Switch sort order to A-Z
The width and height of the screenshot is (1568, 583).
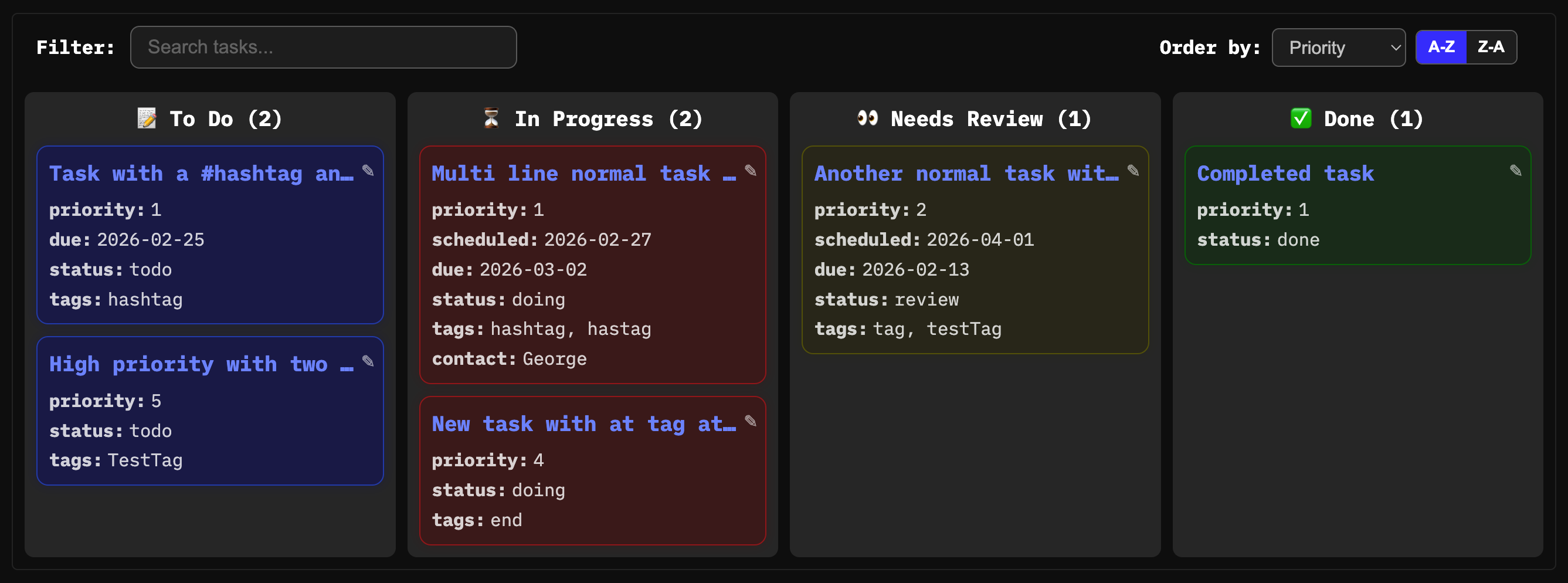pyautogui.click(x=1441, y=47)
